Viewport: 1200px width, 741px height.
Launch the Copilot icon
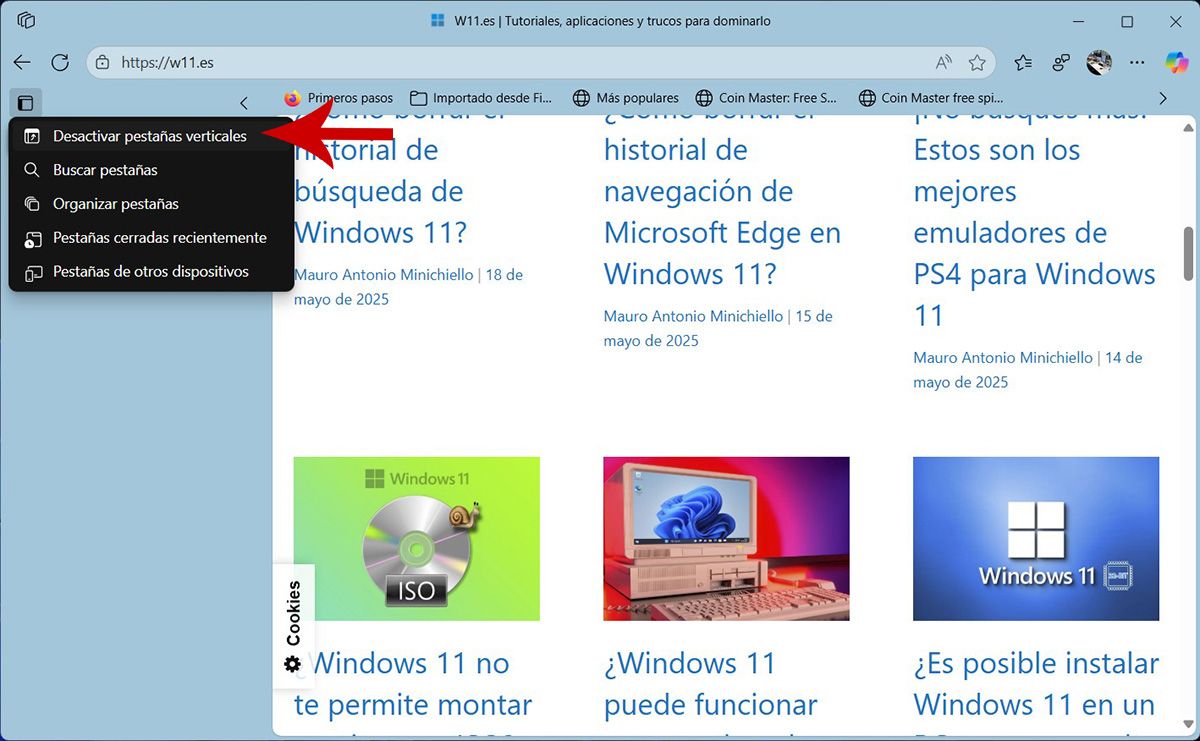point(1176,62)
